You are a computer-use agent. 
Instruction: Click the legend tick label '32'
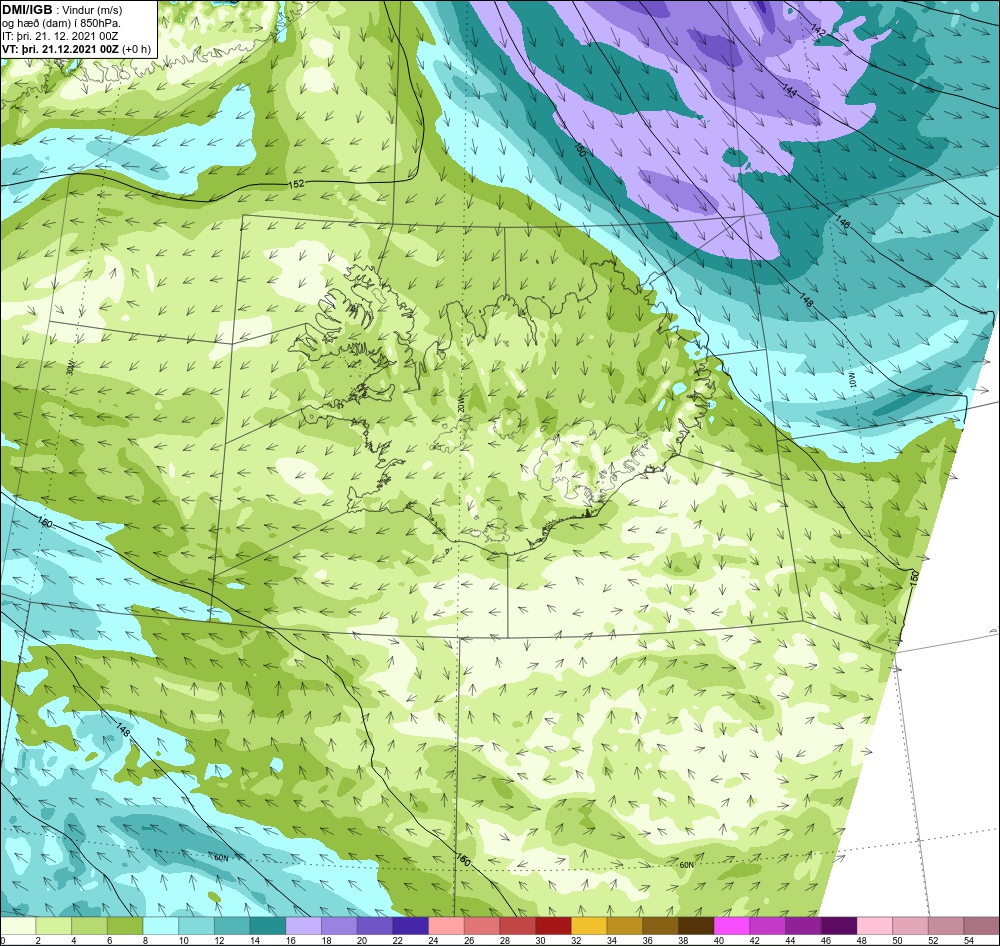coord(577,940)
